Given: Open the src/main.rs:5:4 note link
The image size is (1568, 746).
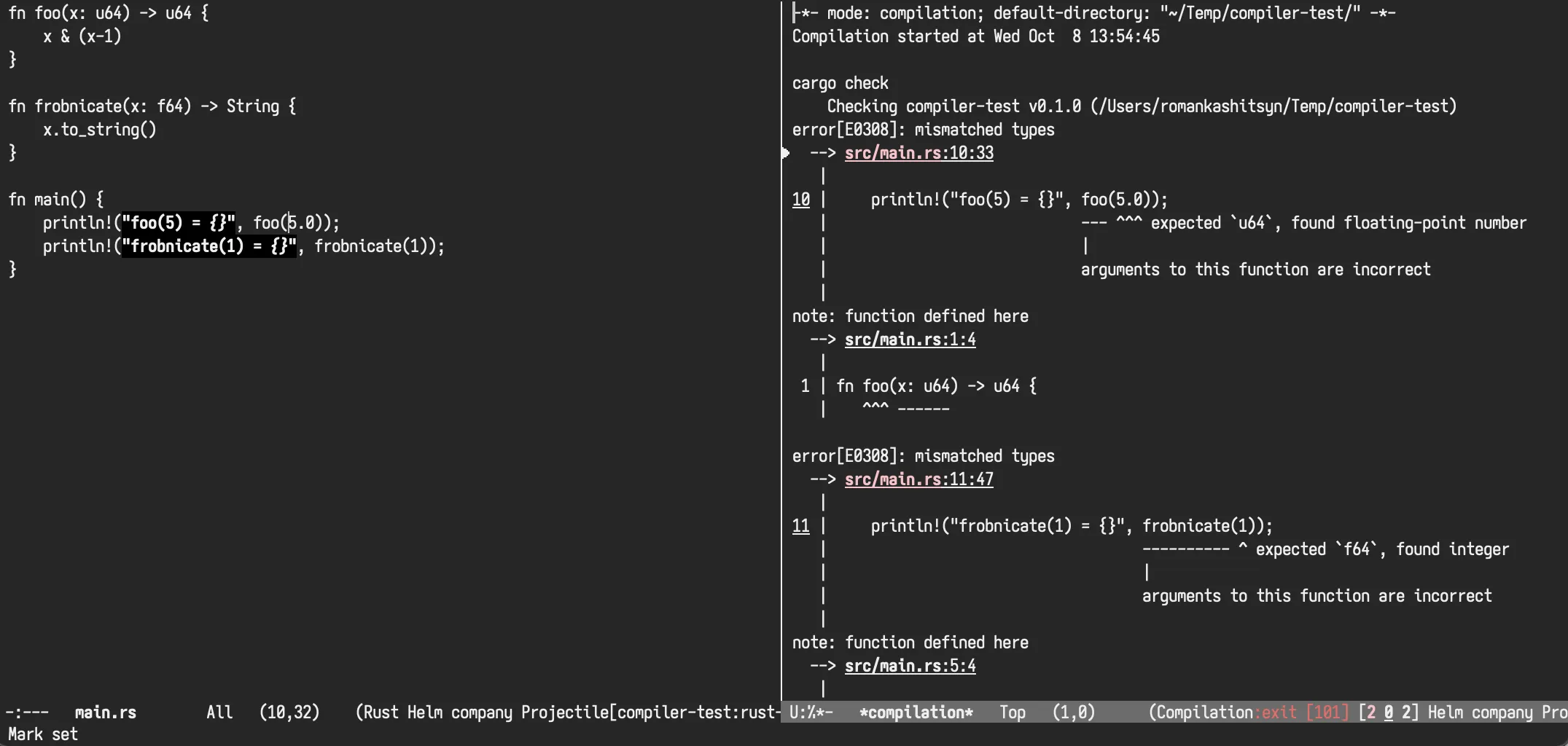Looking at the screenshot, I should (x=910, y=666).
